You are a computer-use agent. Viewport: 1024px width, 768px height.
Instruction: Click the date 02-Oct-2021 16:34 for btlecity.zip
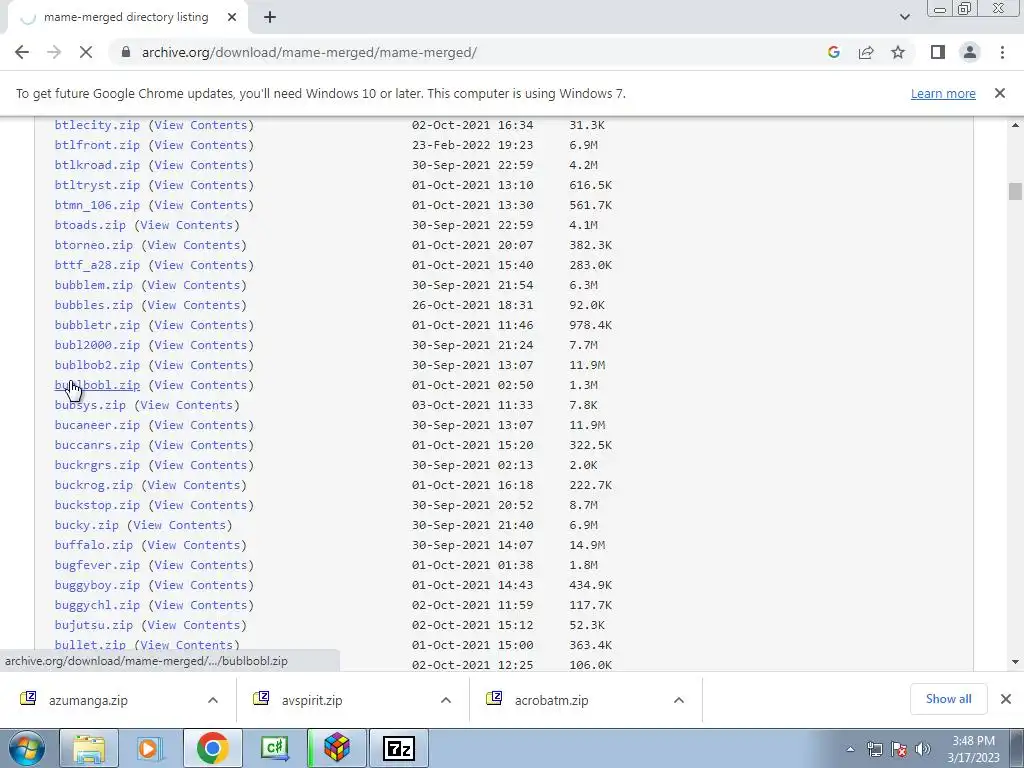pyautogui.click(x=472, y=125)
